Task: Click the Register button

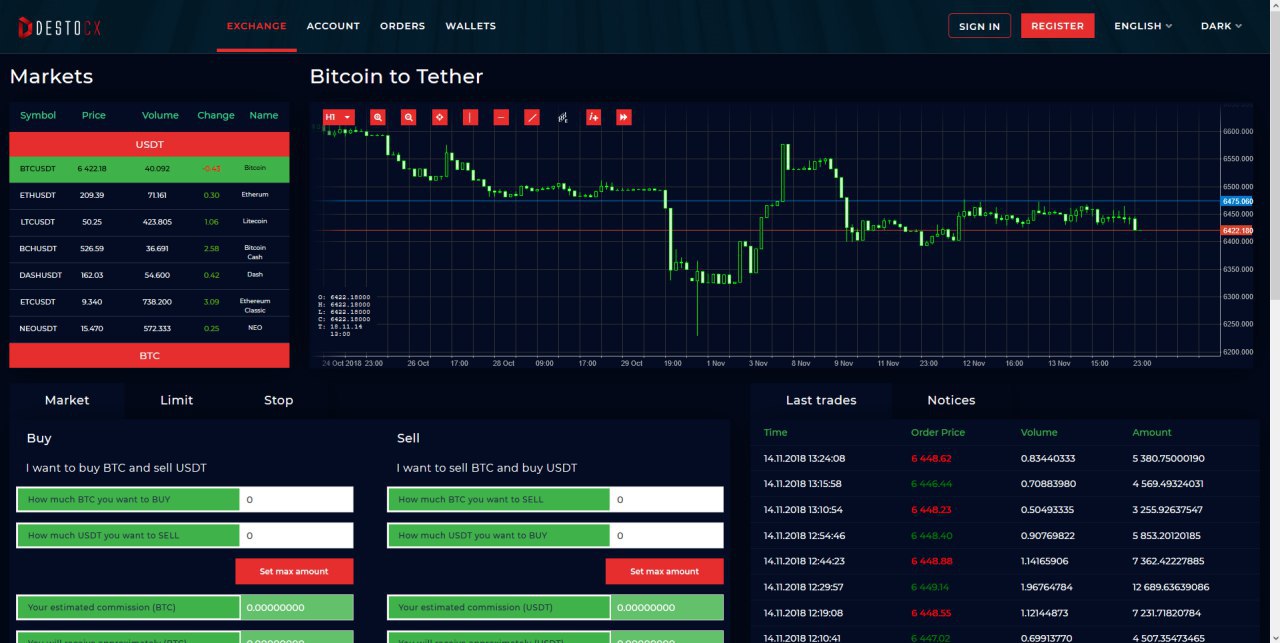Action: (x=1057, y=26)
